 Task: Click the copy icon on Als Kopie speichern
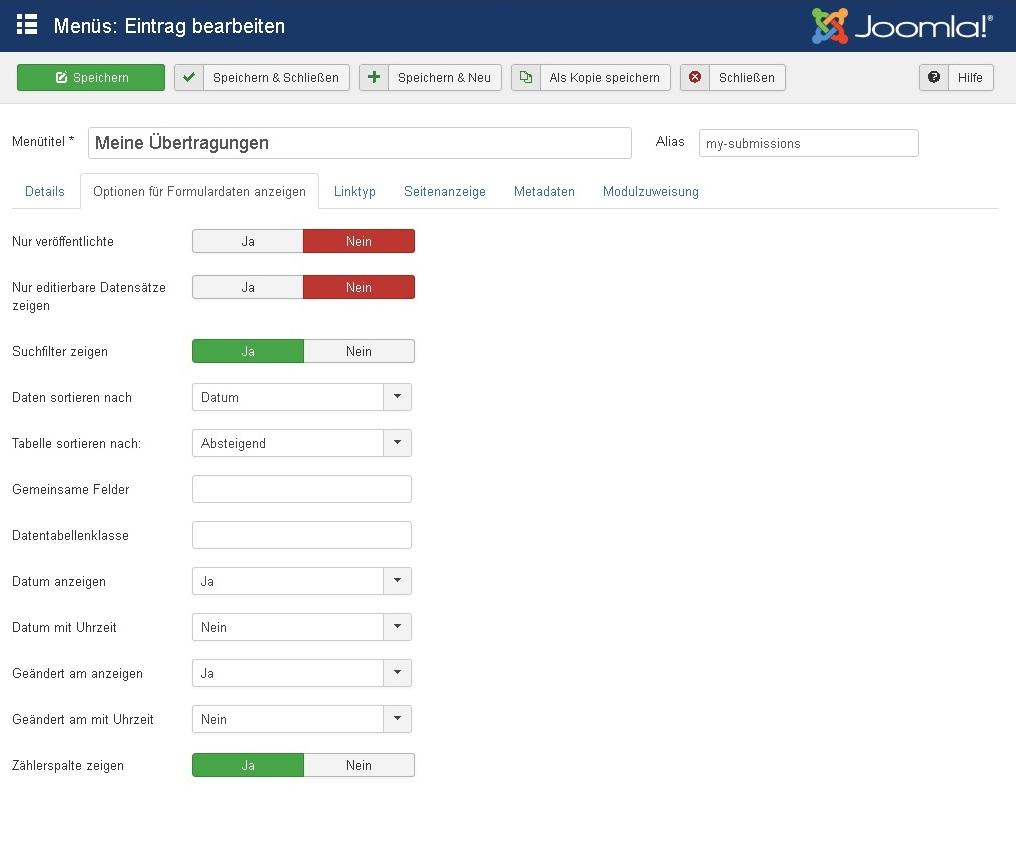(x=526, y=78)
